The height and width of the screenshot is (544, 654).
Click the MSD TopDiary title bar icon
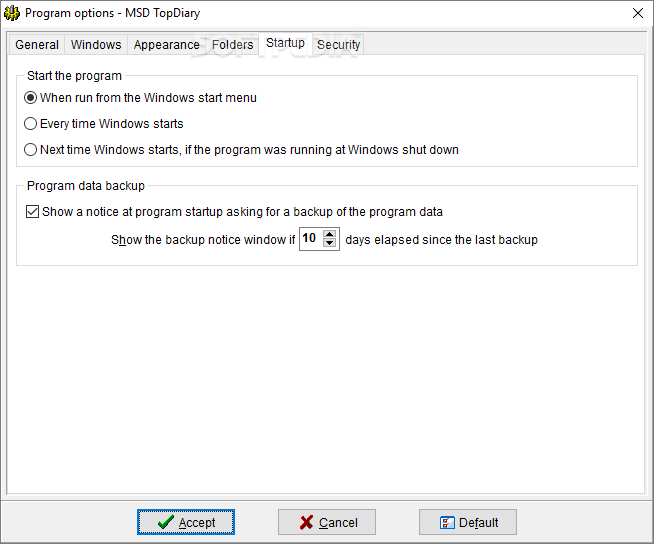(12, 13)
